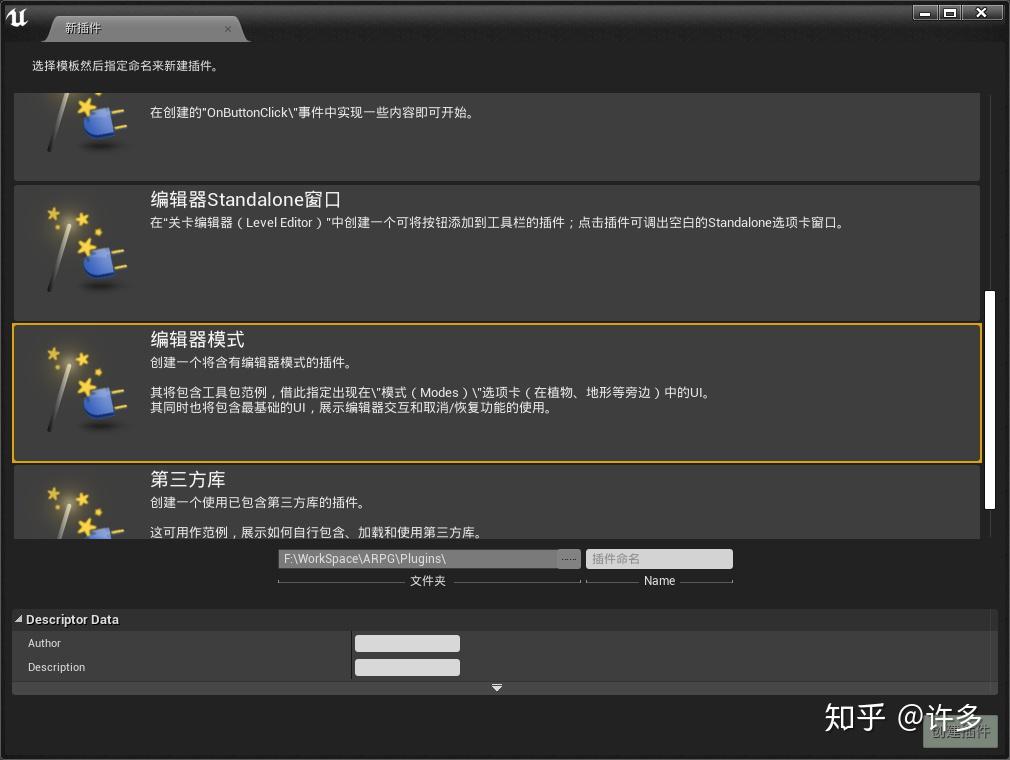1010x760 pixels.
Task: Click the restore window button
Action: click(951, 12)
